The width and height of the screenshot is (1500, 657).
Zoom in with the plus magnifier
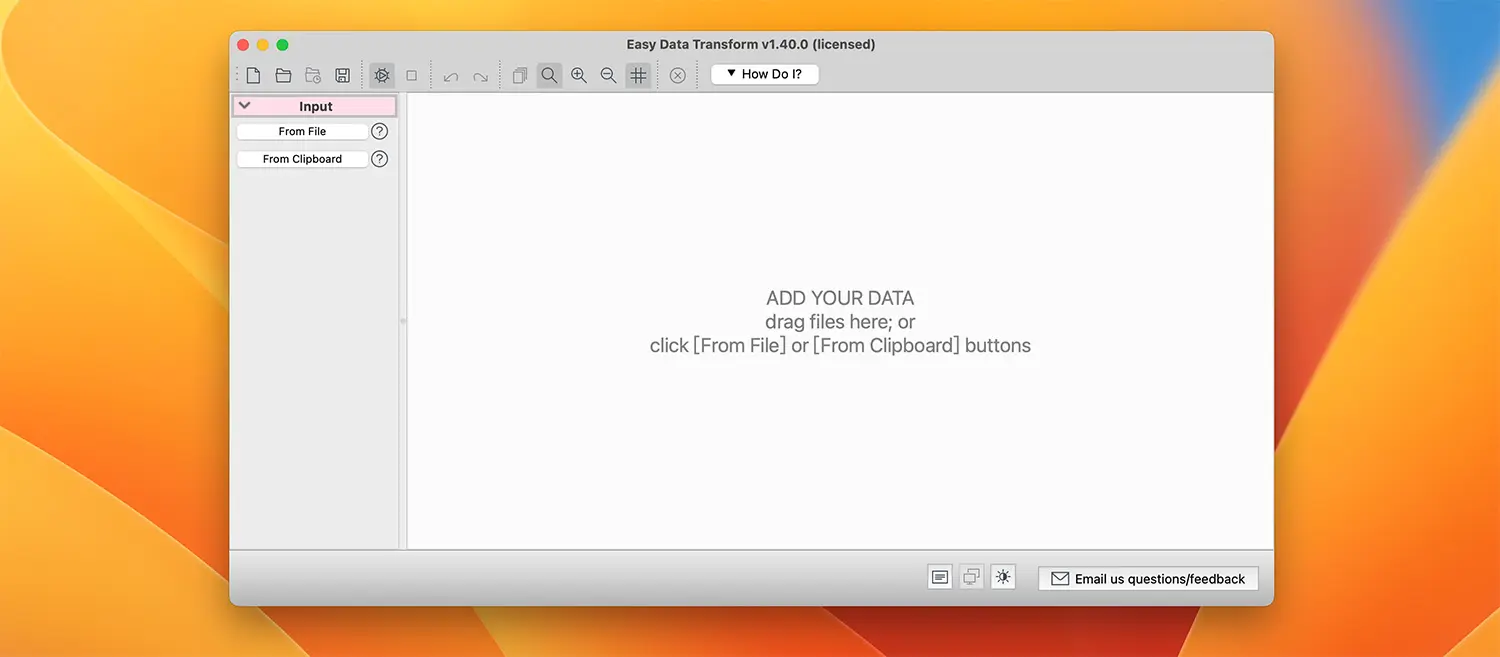coord(579,75)
